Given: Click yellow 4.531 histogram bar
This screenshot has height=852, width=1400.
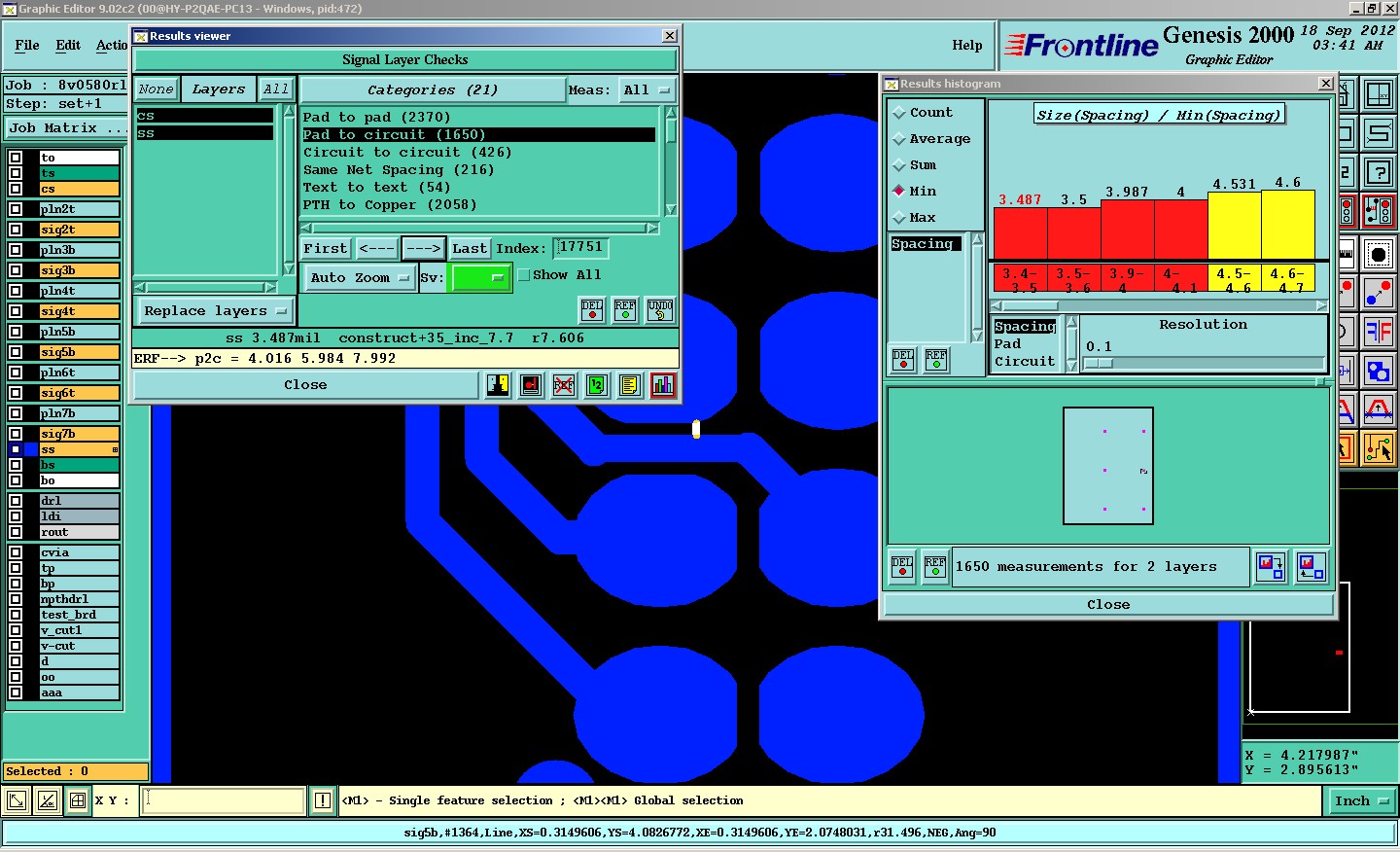Looking at the screenshot, I should [x=1234, y=226].
